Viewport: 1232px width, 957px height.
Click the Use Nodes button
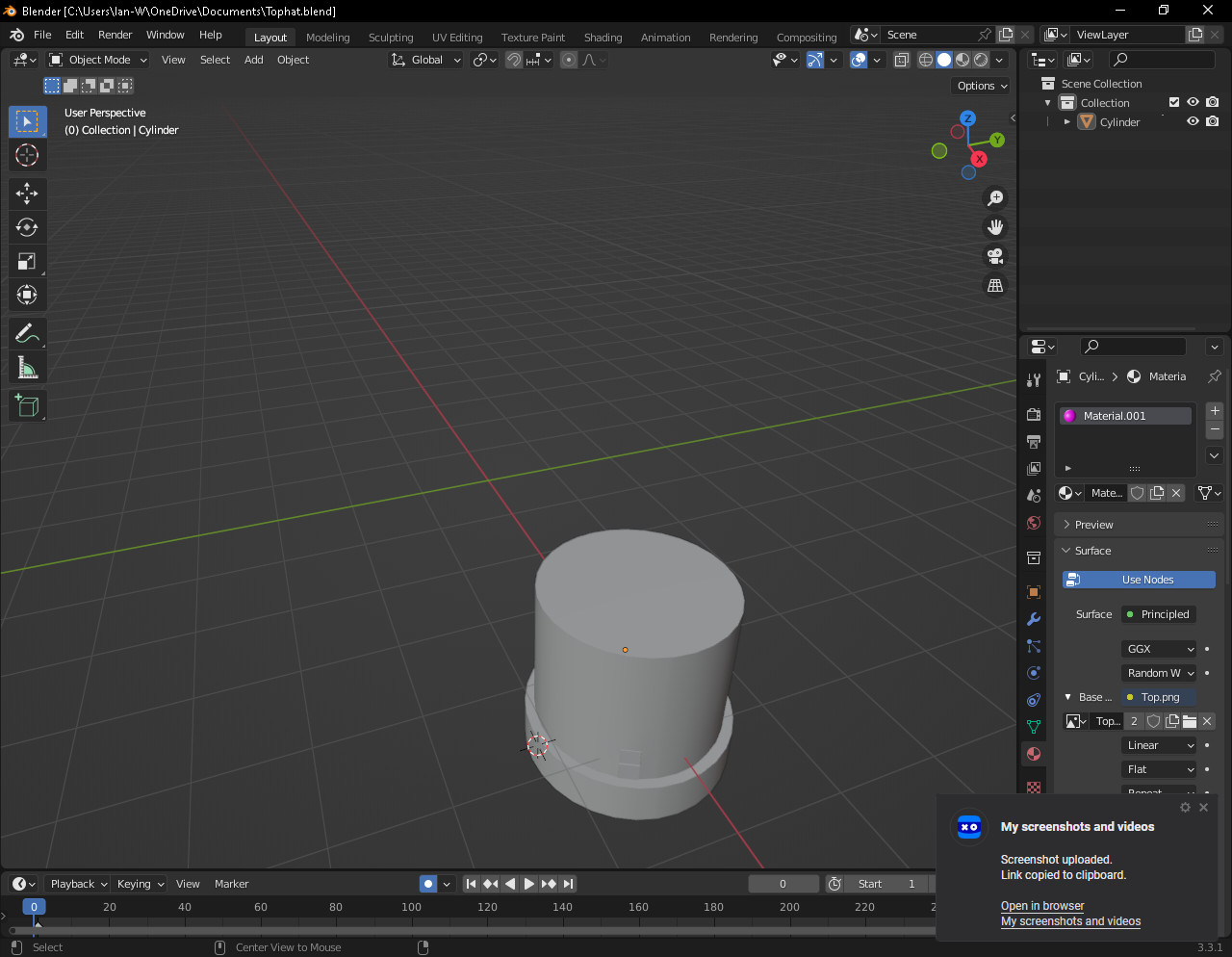(1139, 580)
